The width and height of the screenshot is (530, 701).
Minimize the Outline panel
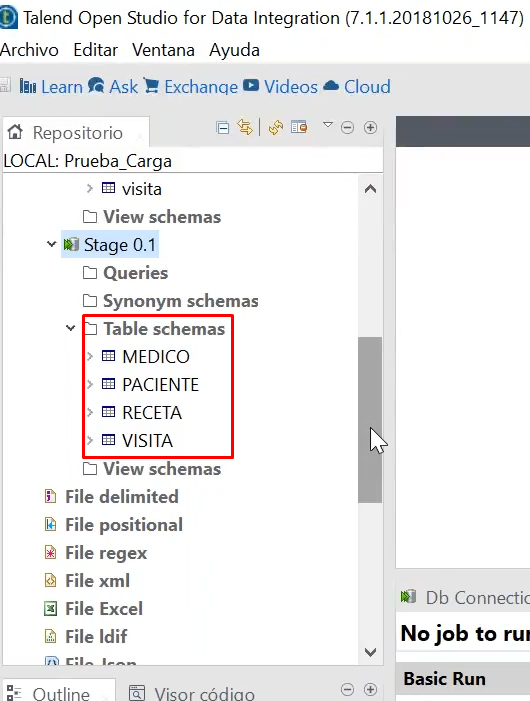pyautogui.click(x=347, y=689)
